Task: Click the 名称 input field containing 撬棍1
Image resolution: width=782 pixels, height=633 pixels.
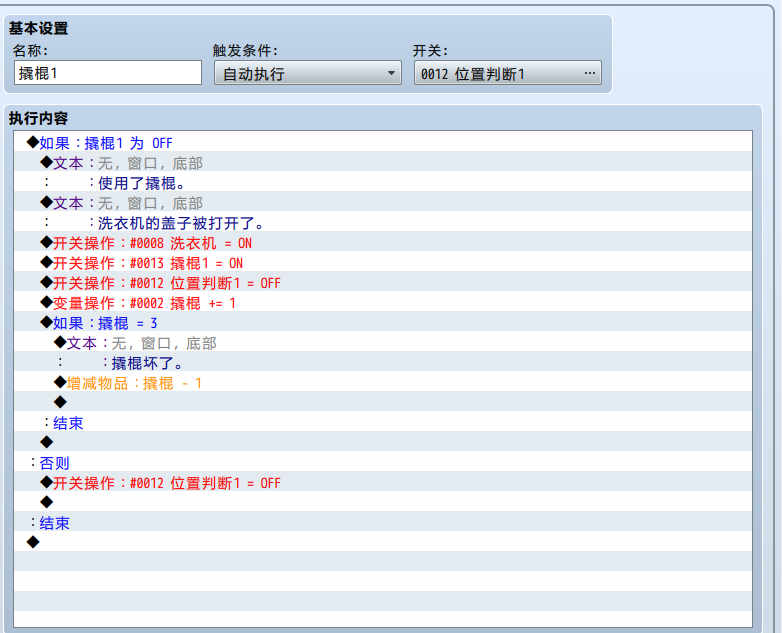Action: (x=108, y=73)
